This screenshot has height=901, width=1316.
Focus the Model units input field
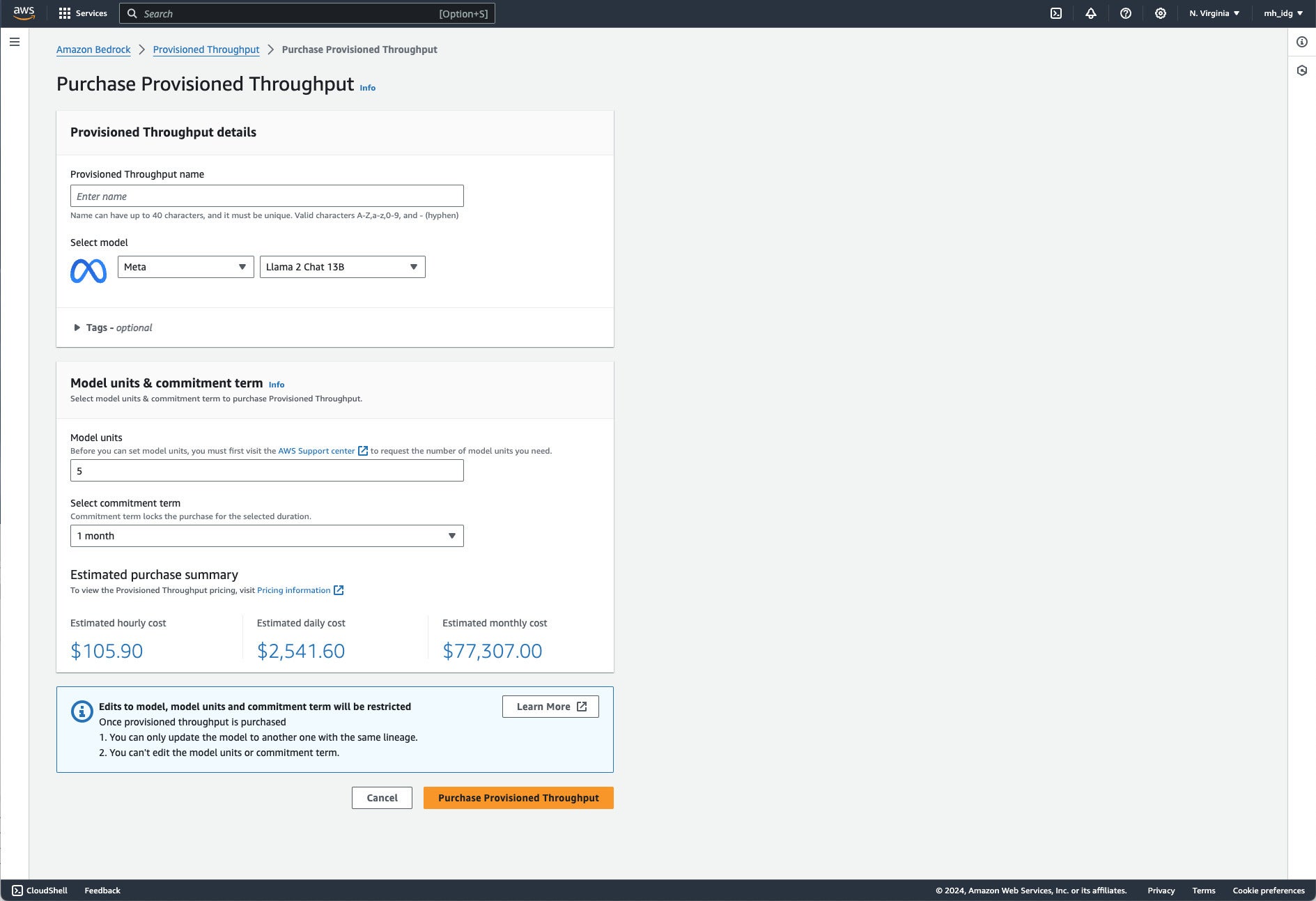point(267,470)
